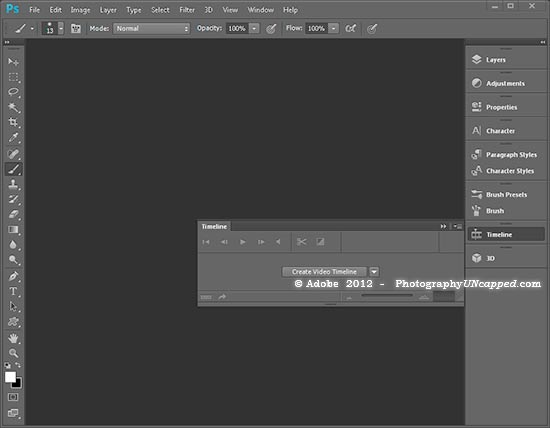Select the Type tool
This screenshot has height=428, width=550.
pyautogui.click(x=13, y=291)
